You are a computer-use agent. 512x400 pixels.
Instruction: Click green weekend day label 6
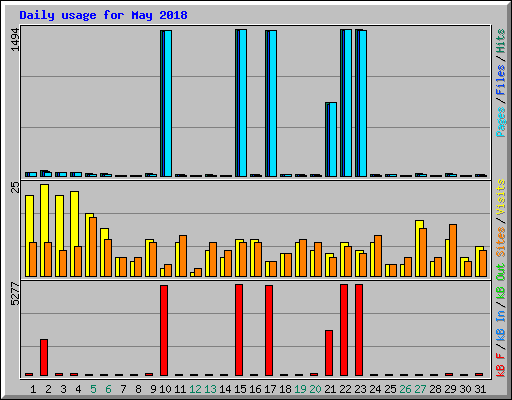[x=108, y=389]
